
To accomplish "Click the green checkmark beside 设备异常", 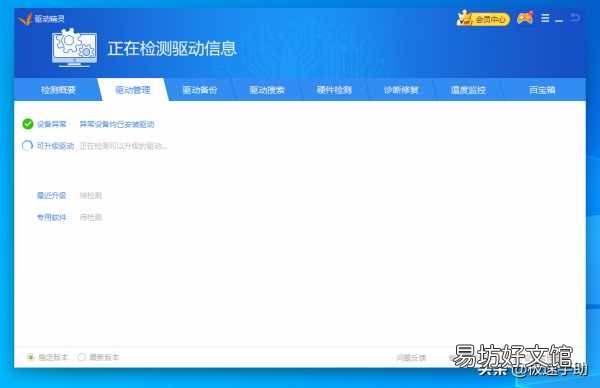I will [x=28, y=124].
